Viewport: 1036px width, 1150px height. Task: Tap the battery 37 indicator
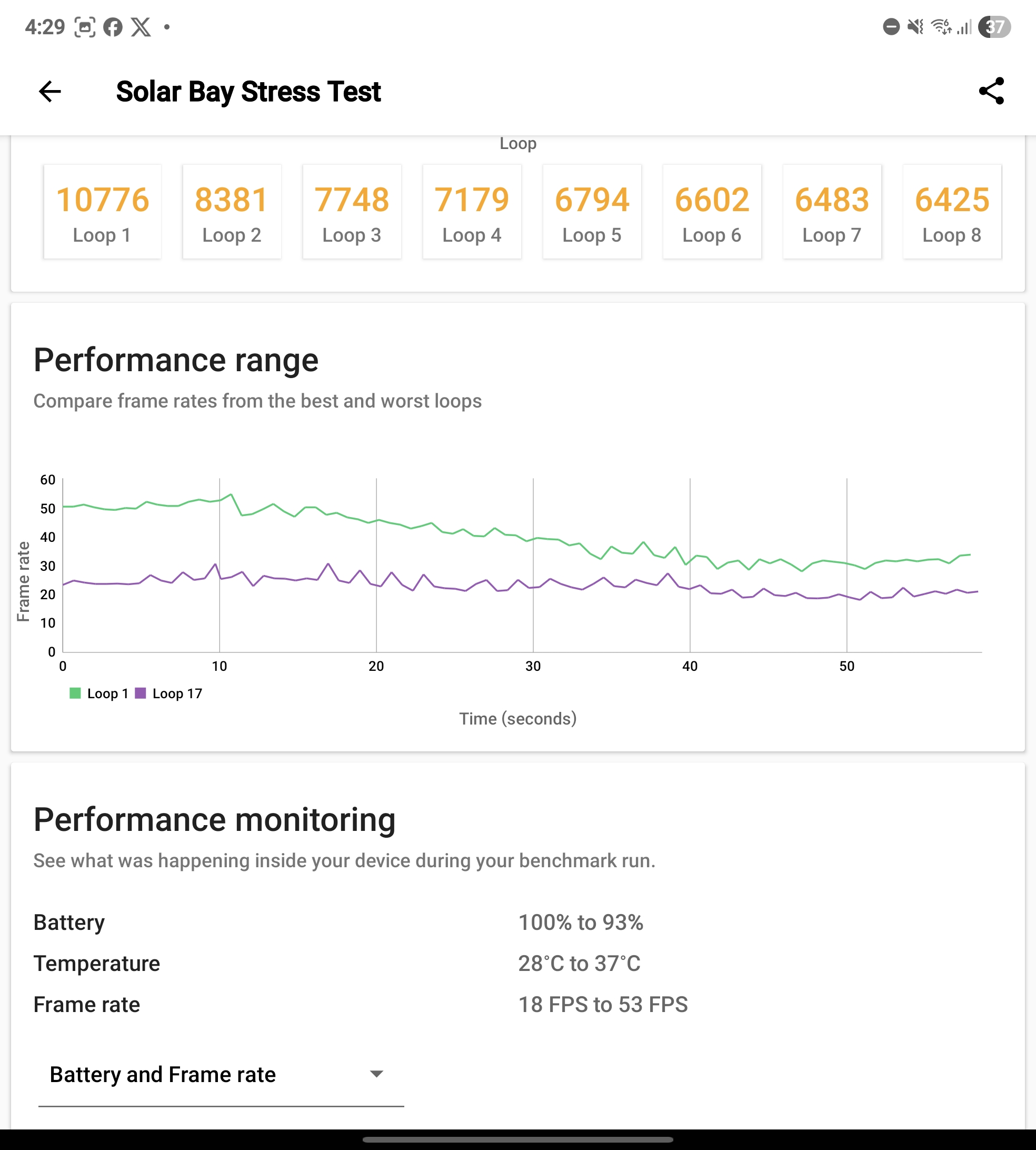pos(994,27)
